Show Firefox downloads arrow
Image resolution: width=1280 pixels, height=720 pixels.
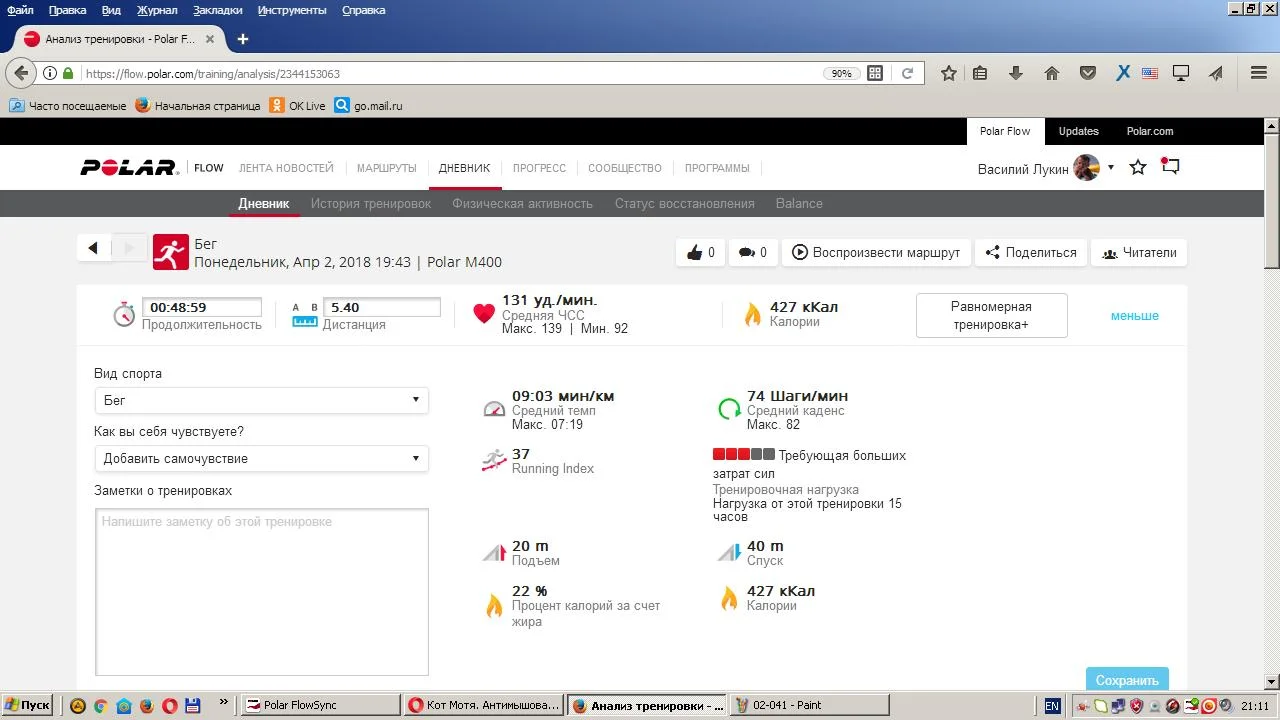[x=1016, y=73]
